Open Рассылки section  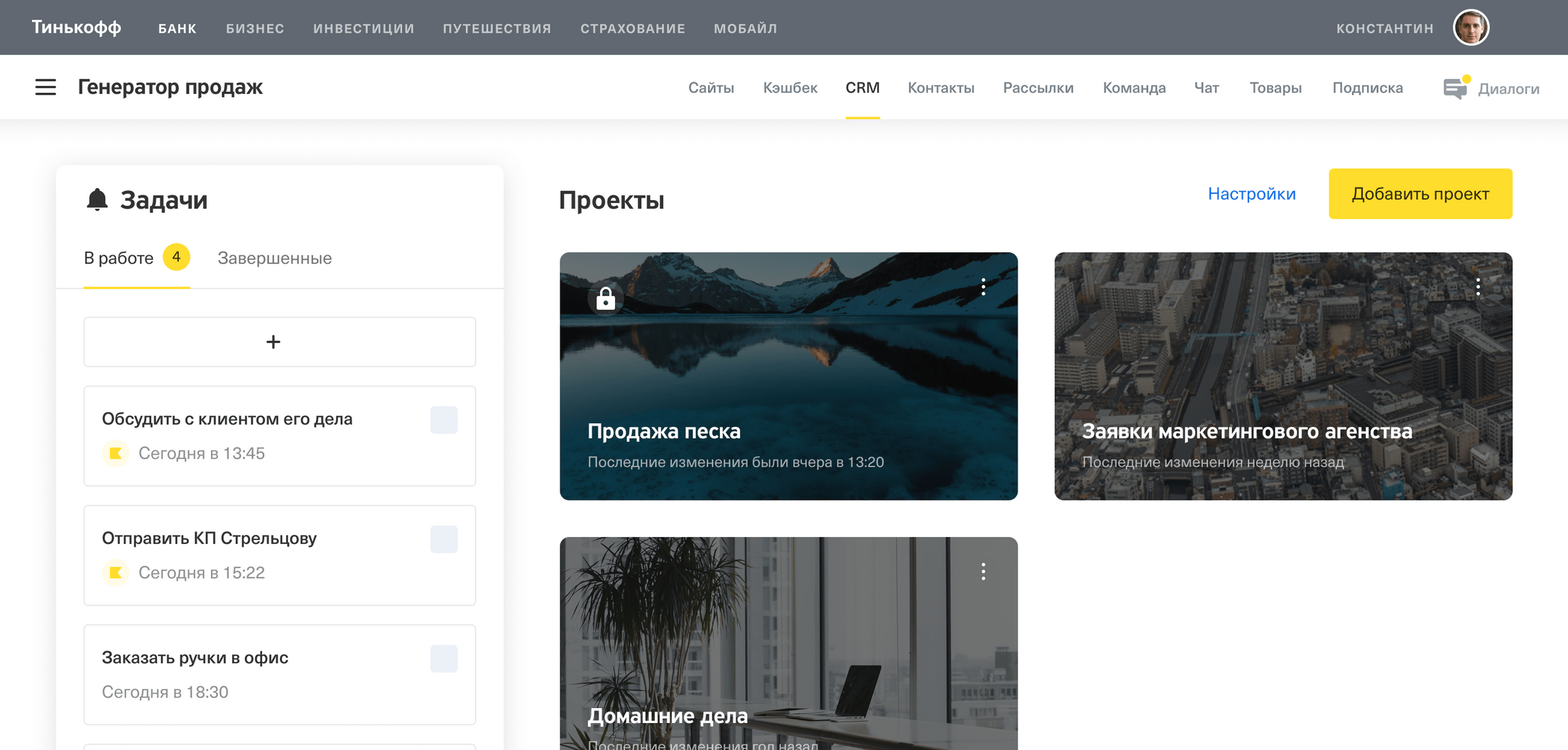coord(1038,87)
